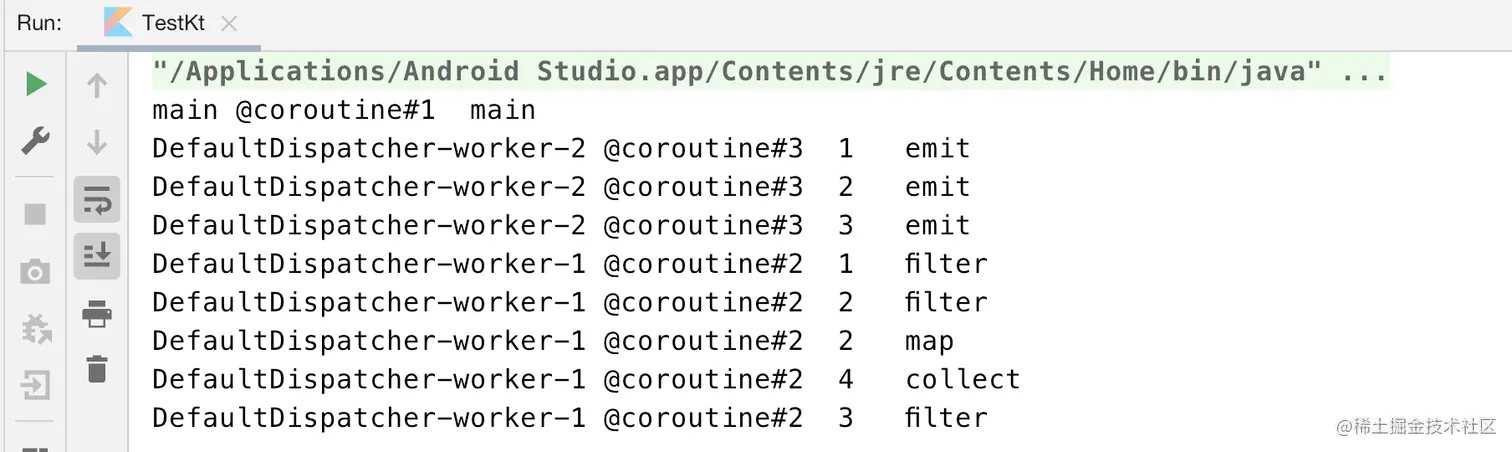
Task: Close the TestKt run tab
Action: [x=229, y=24]
